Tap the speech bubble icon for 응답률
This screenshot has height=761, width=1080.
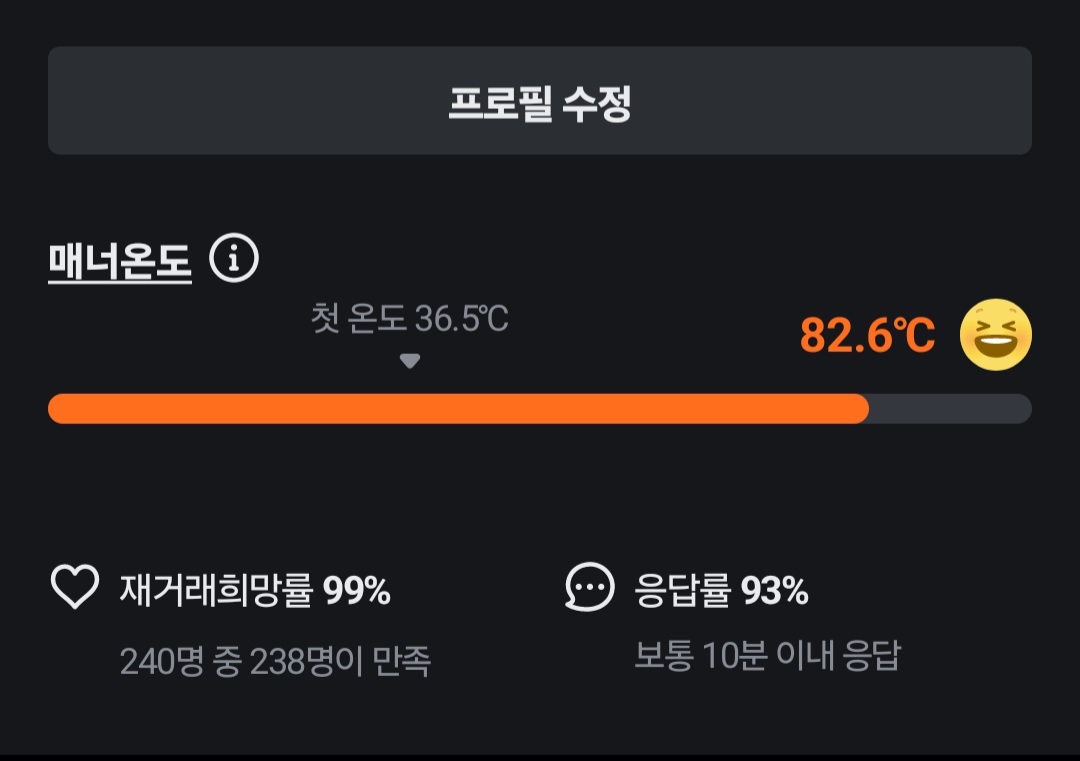(589, 588)
